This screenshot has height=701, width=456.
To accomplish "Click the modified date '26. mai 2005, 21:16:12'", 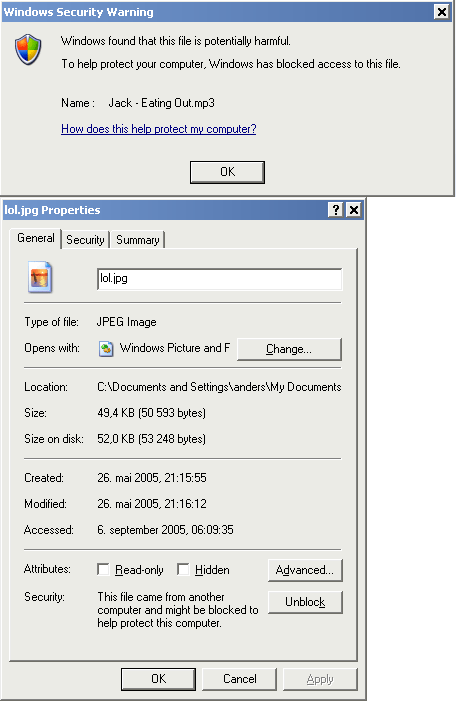I will (152, 504).
